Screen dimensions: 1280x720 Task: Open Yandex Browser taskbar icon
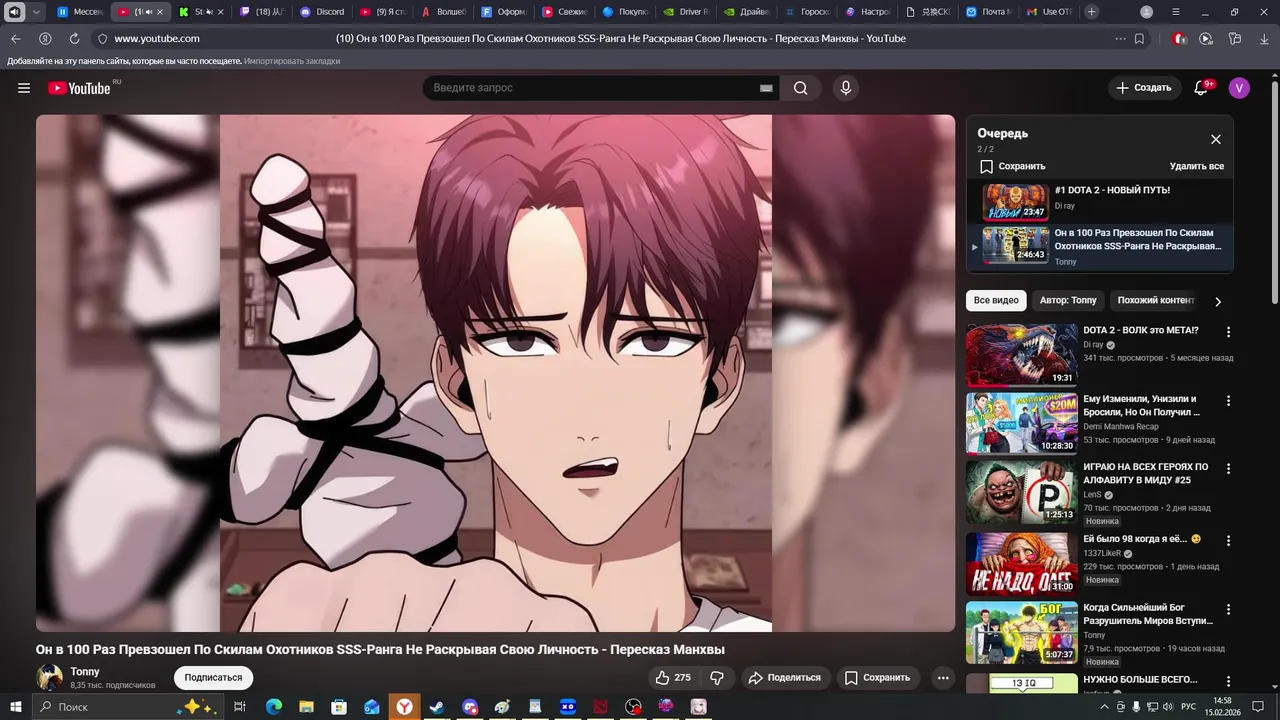404,707
